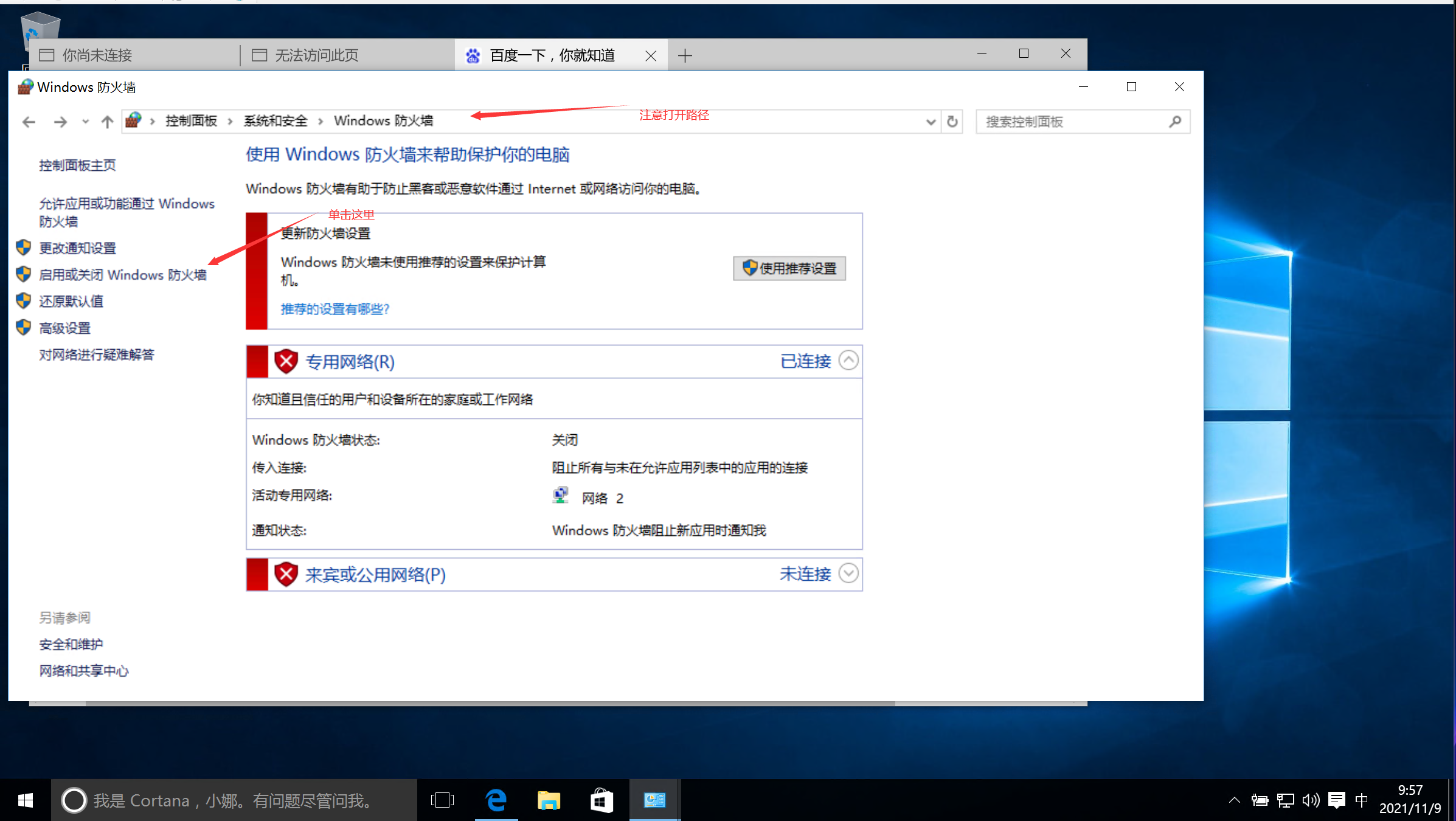Go up one level with up arrow
The width and height of the screenshot is (1456, 821).
107,122
